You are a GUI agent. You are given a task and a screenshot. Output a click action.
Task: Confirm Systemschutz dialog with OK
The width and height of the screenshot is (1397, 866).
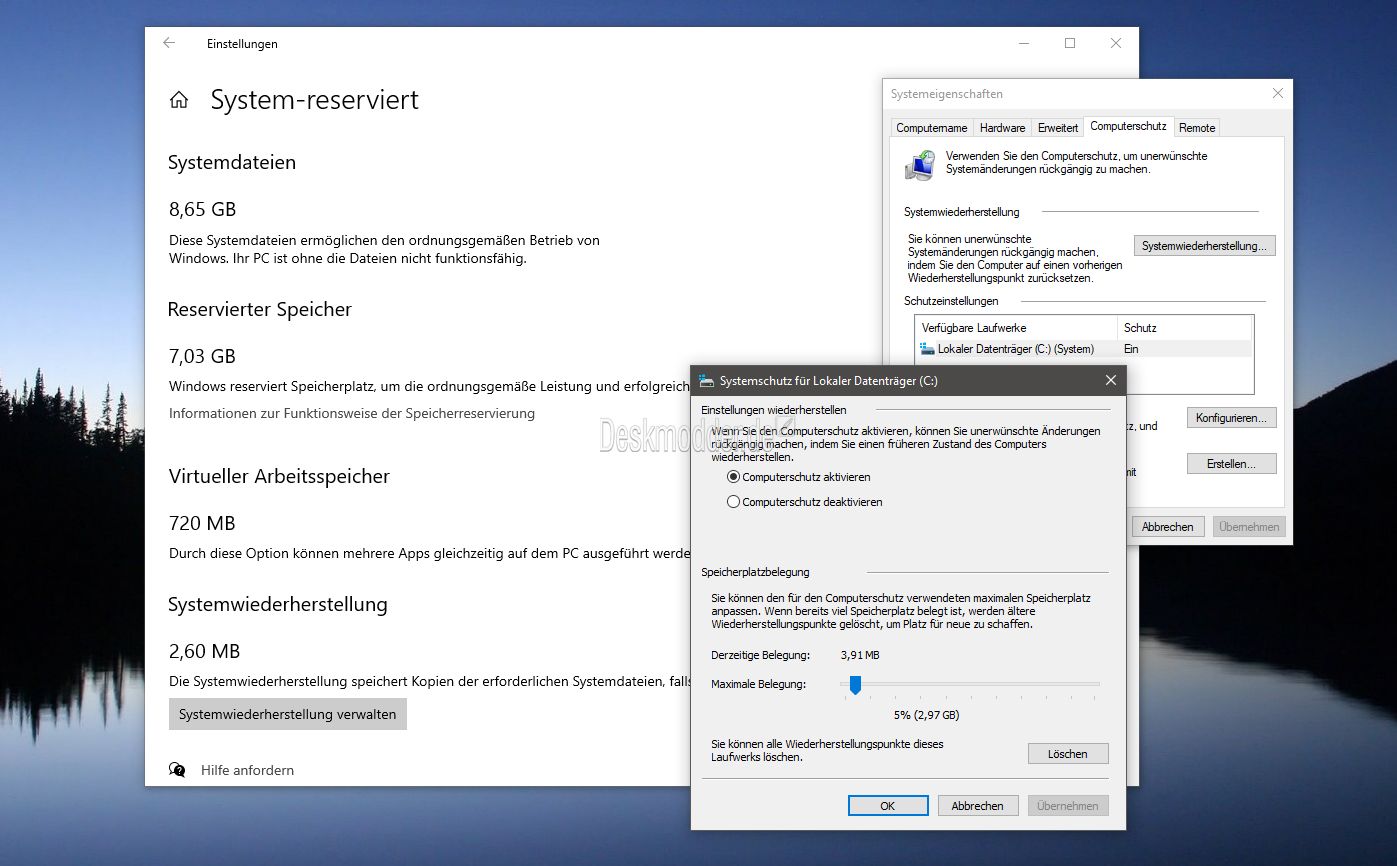pyautogui.click(x=888, y=806)
